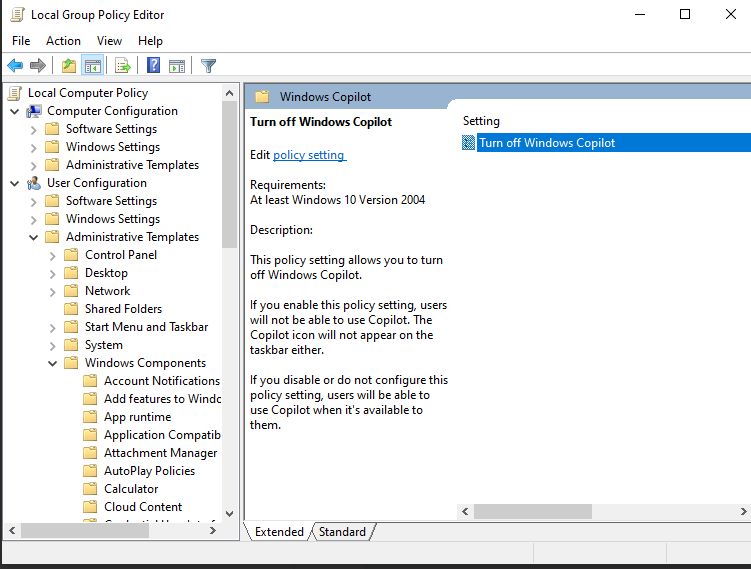Click the Back arrow toolbar icon
The image size is (751, 569).
coord(15,65)
